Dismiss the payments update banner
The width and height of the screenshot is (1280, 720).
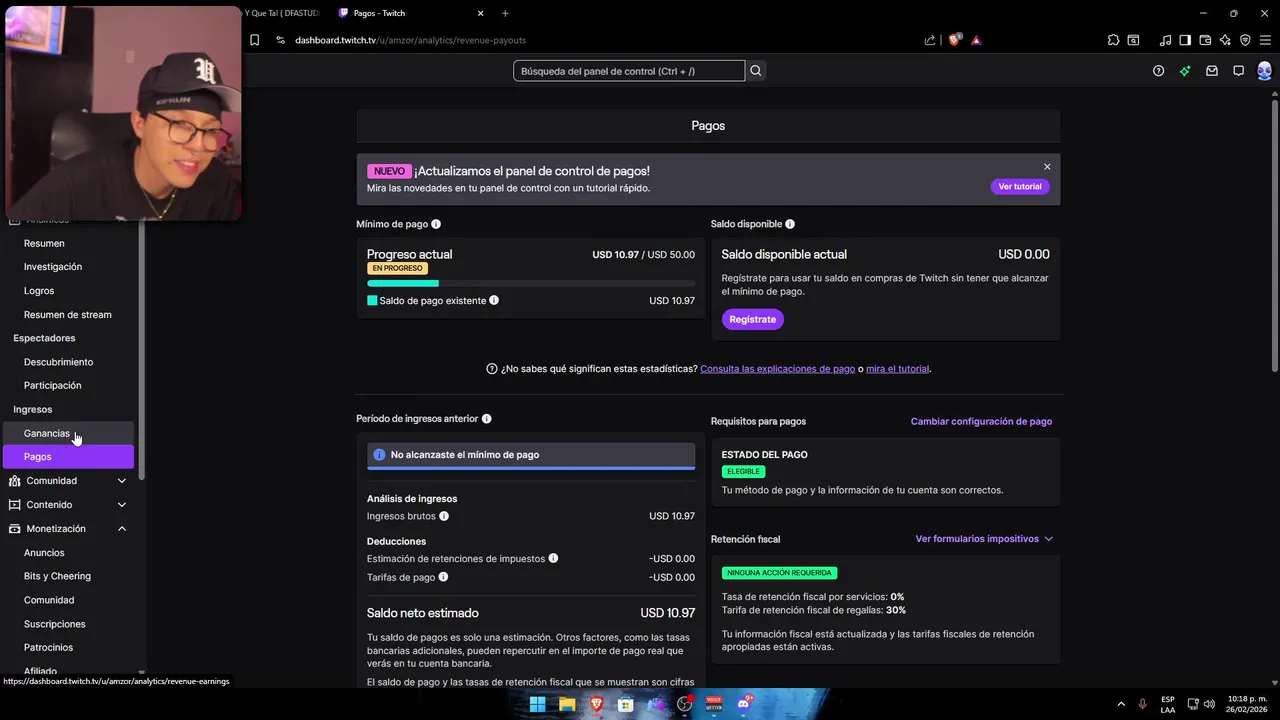(x=1047, y=167)
